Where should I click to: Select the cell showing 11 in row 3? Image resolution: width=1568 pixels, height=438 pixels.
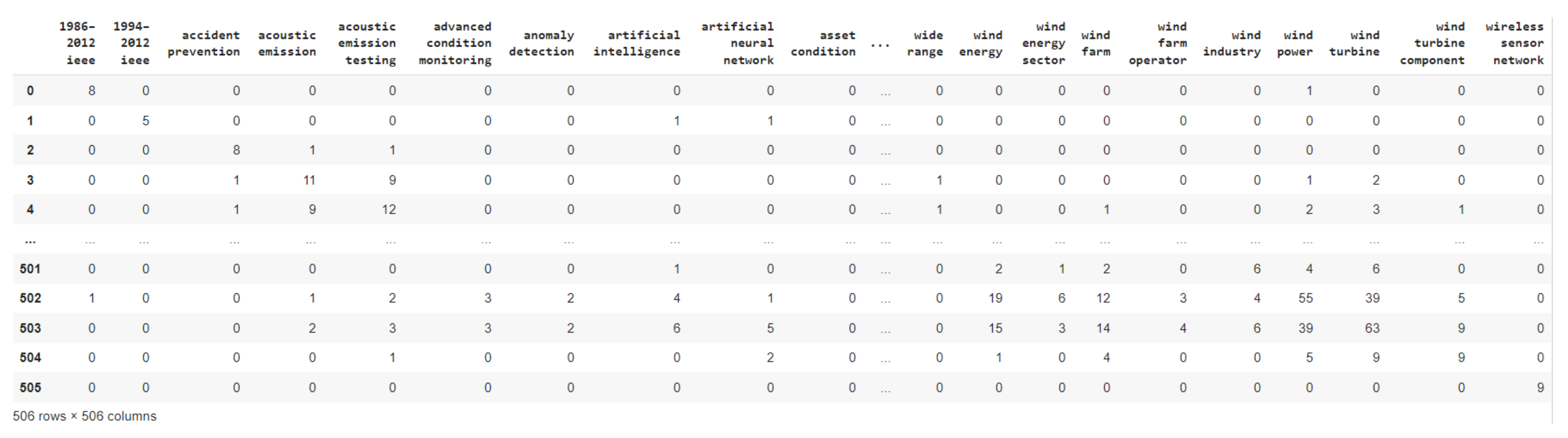[x=309, y=180]
